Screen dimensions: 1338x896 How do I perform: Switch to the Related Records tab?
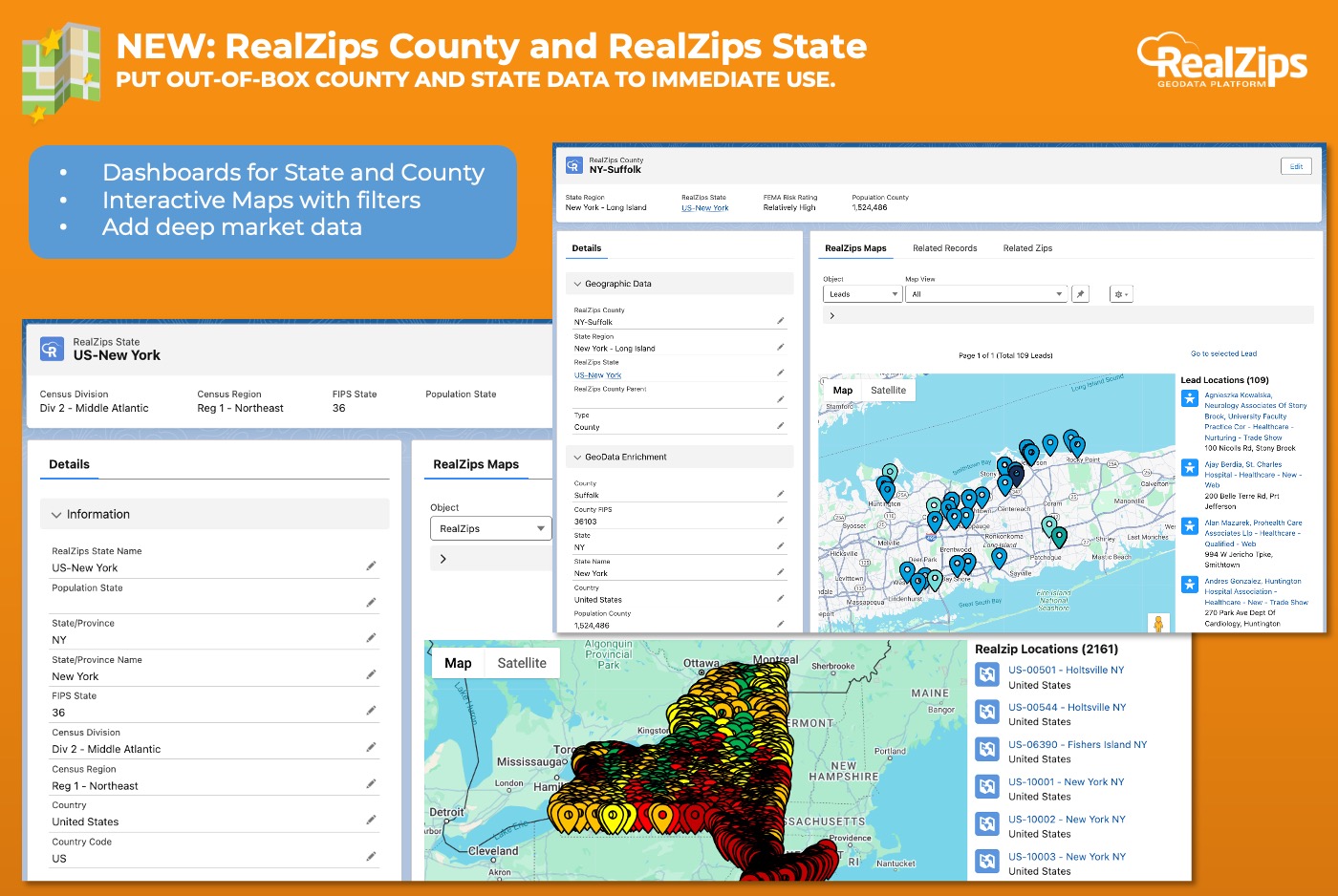(944, 248)
